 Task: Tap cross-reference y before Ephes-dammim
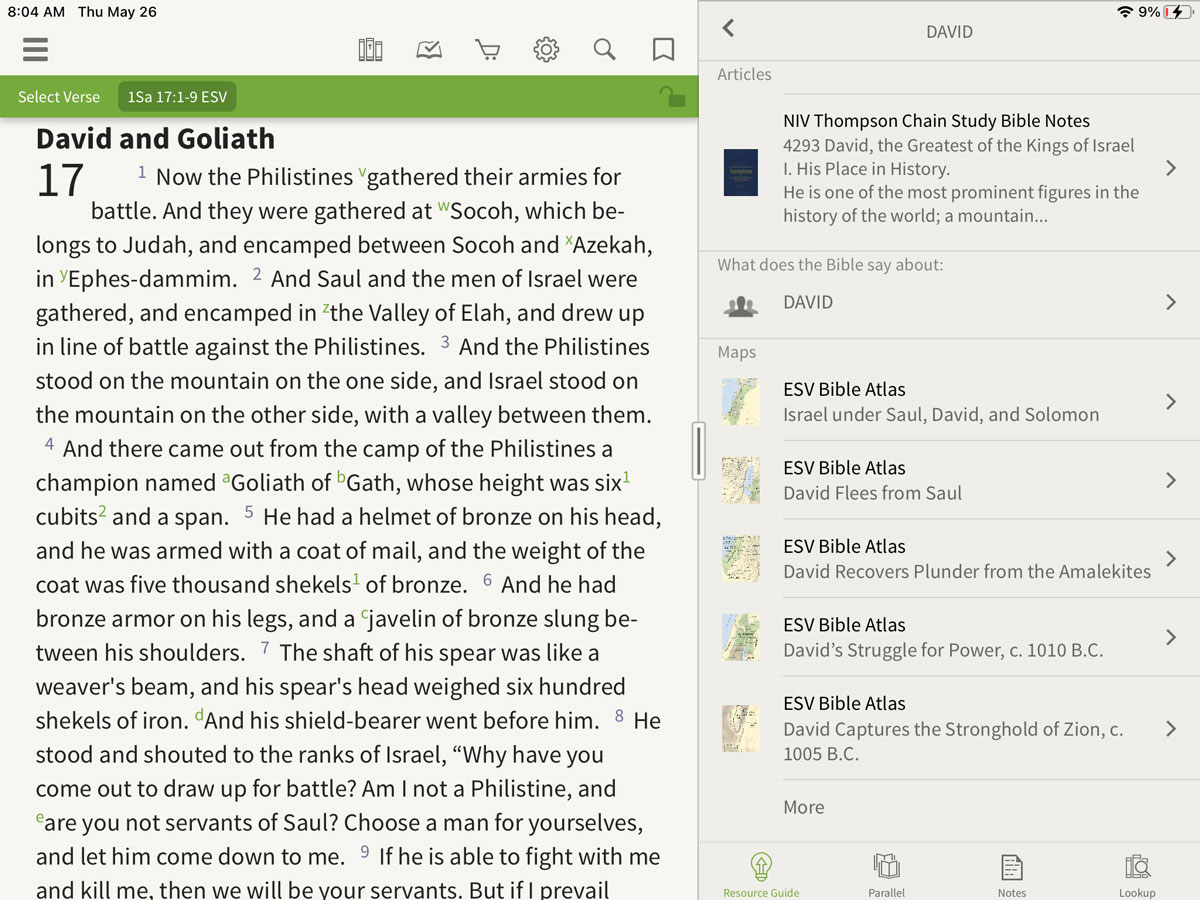64,274
